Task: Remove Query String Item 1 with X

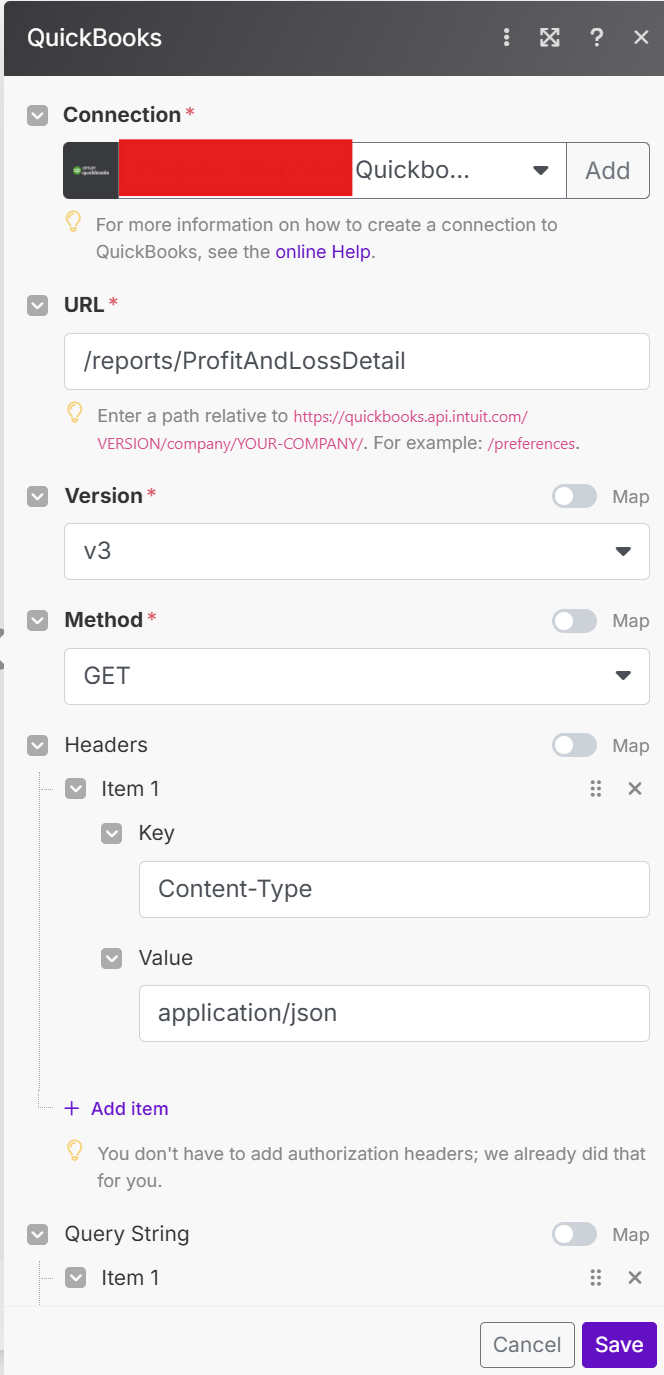Action: click(x=634, y=1278)
